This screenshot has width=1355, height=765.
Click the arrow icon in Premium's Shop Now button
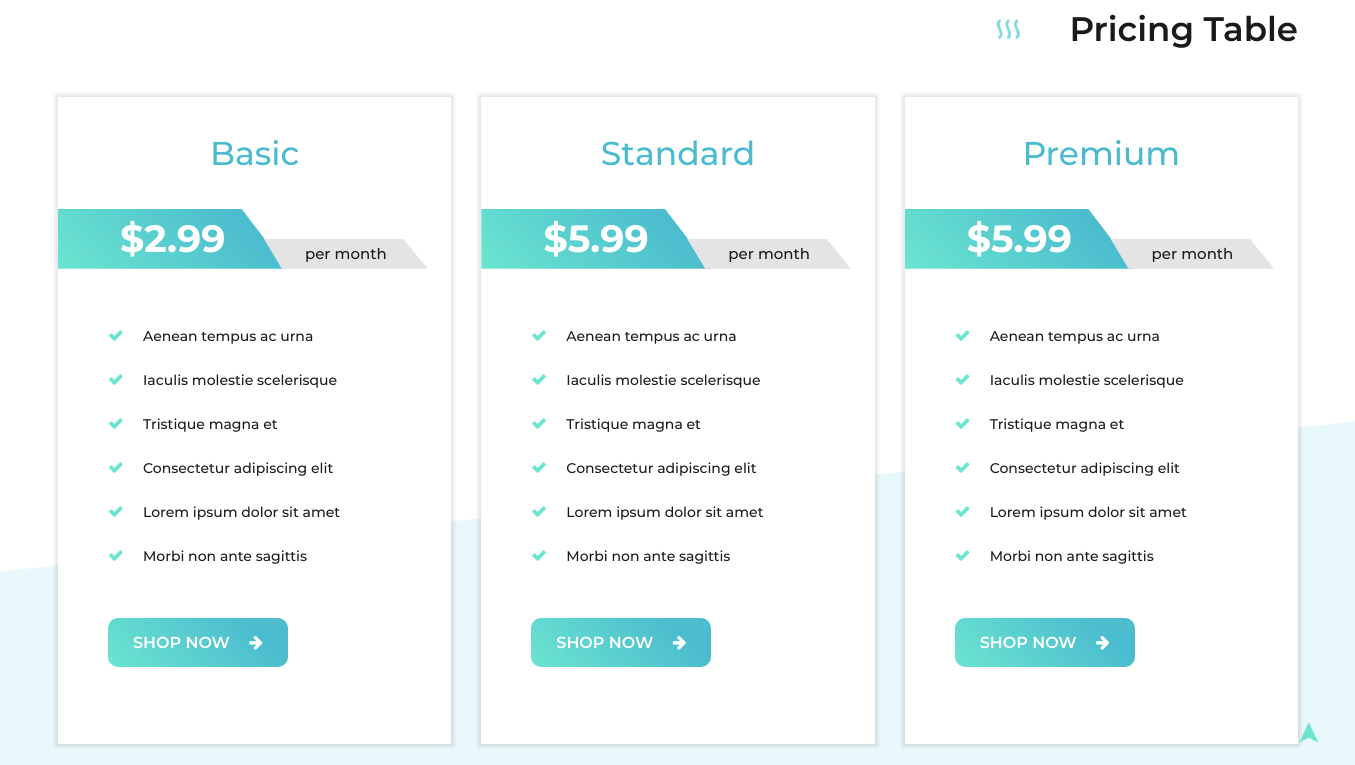coord(1102,643)
